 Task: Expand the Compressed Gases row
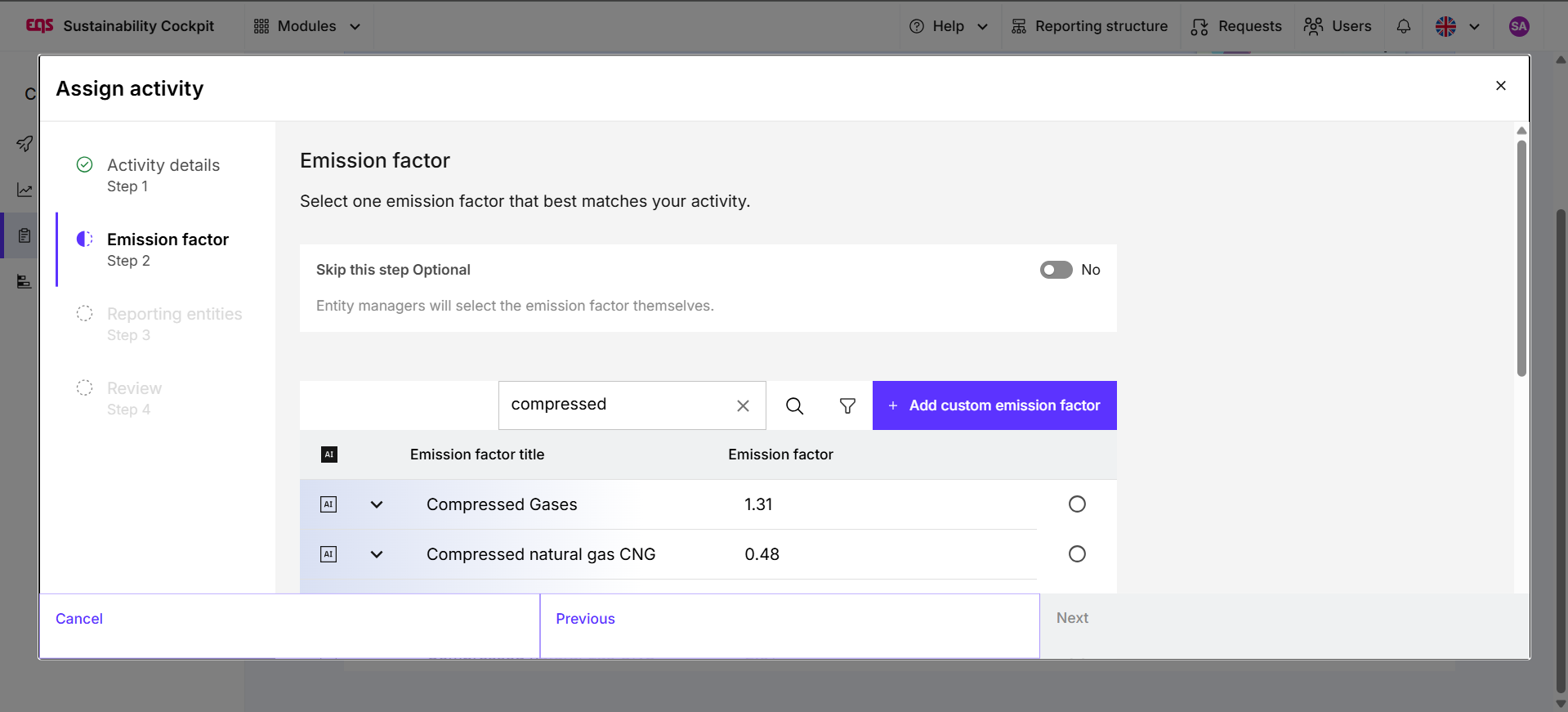pos(377,504)
